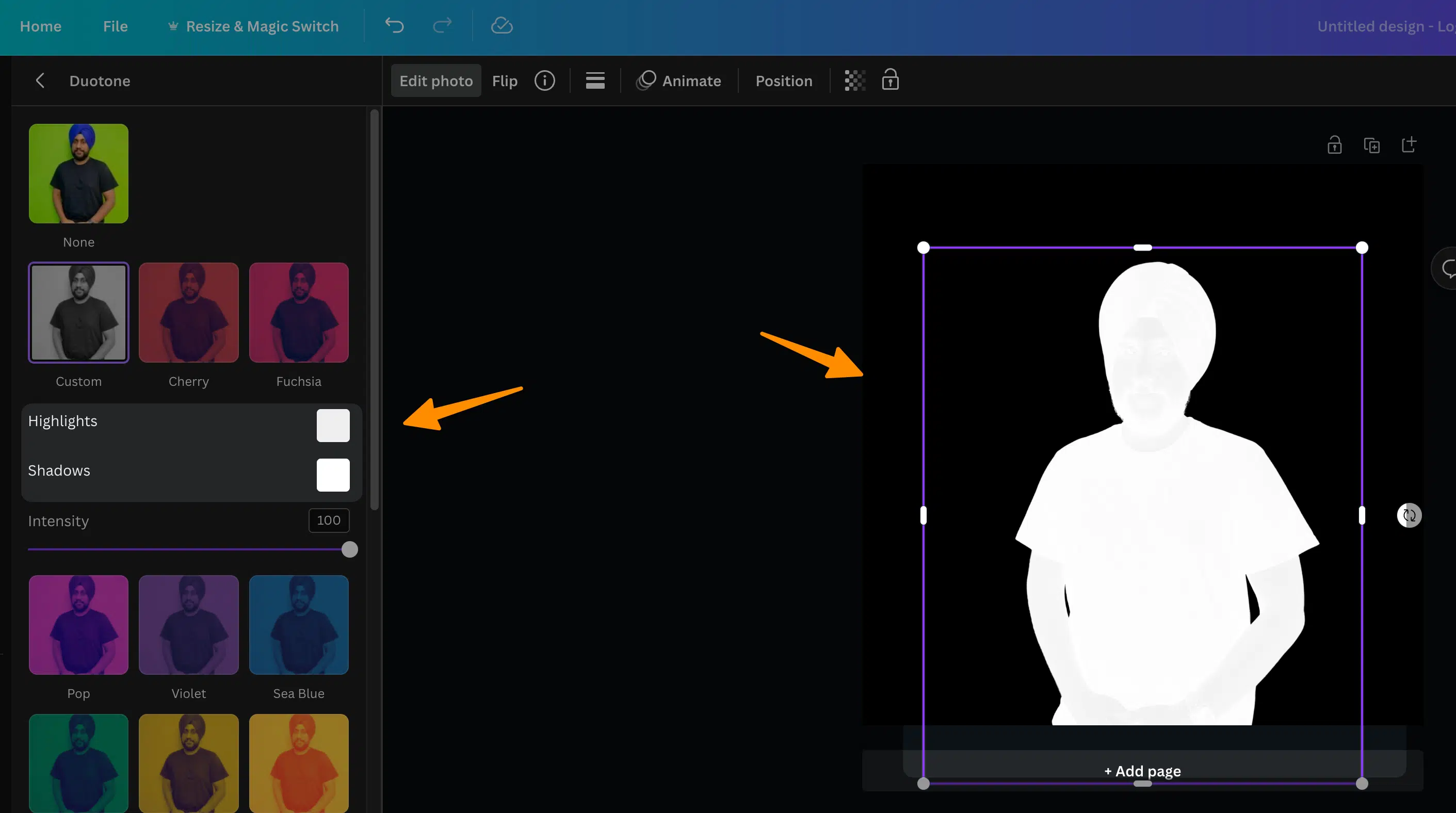The width and height of the screenshot is (1456, 813).
Task: Click Edit photo tab in toolbar
Action: click(436, 80)
